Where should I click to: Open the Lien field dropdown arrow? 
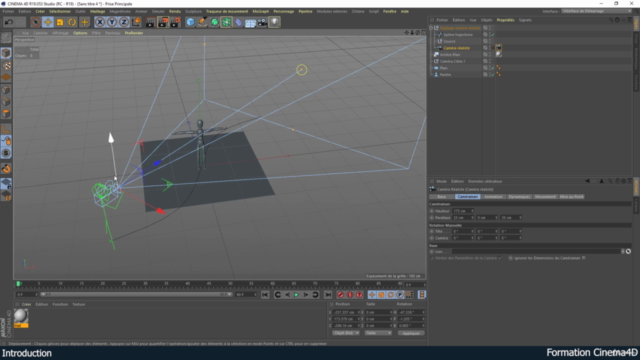point(623,251)
